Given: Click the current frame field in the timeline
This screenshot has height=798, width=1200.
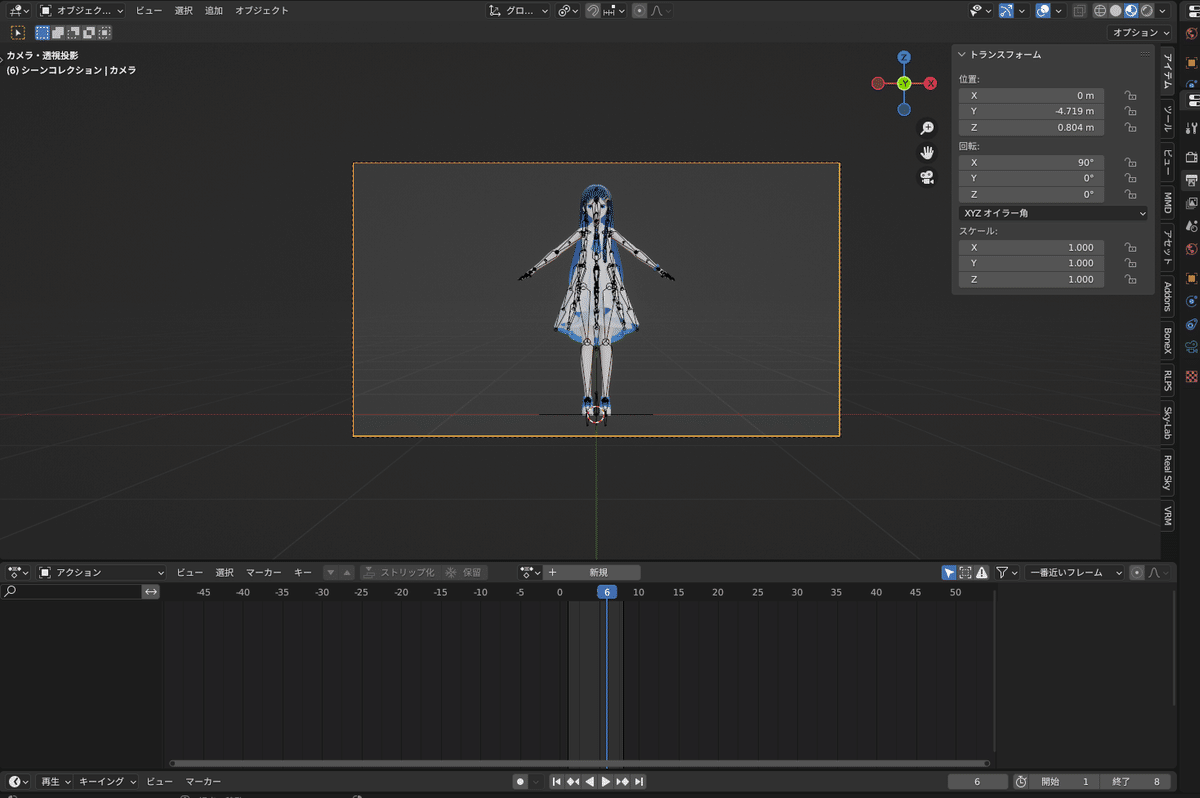Looking at the screenshot, I should [x=977, y=781].
